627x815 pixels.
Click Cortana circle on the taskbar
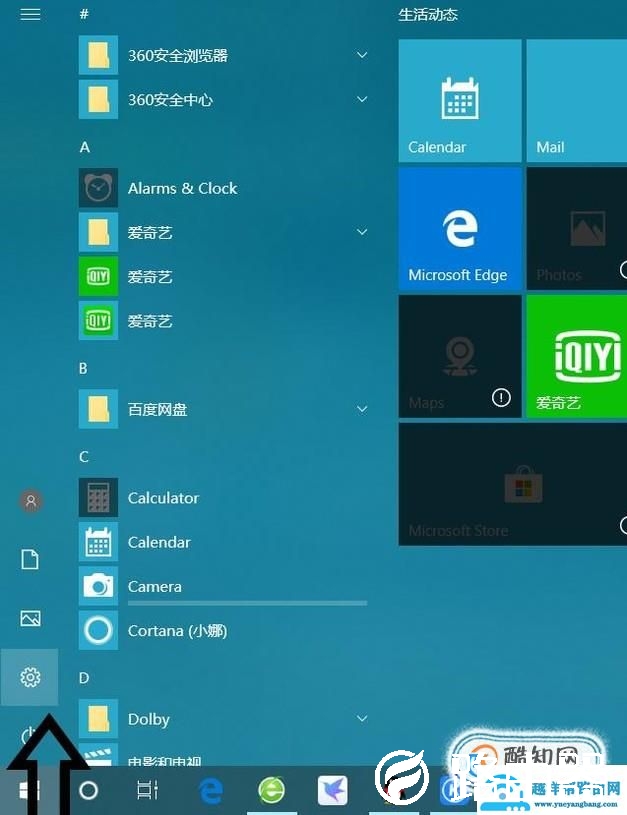[88, 790]
